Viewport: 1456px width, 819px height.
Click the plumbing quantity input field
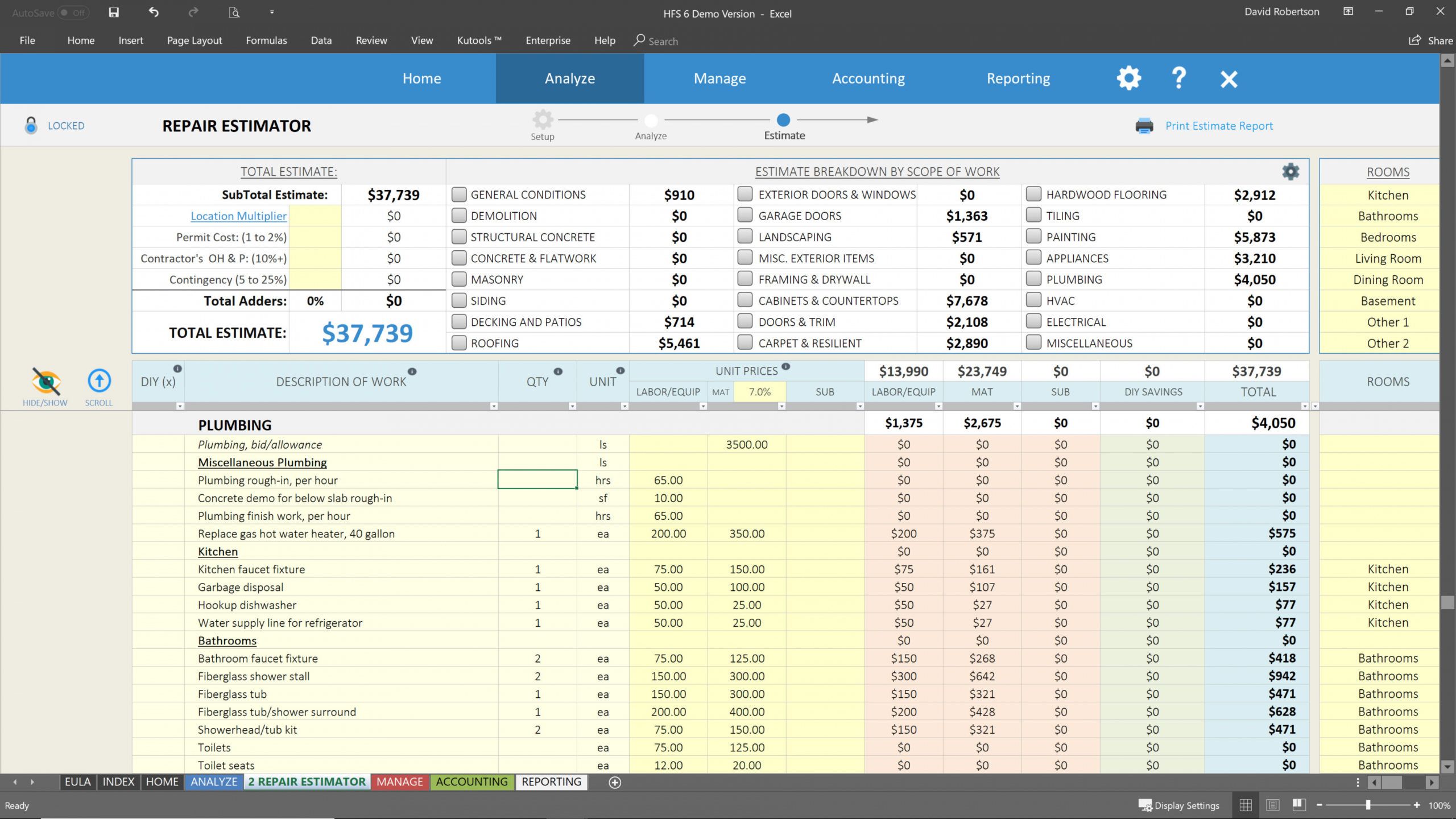[x=537, y=480]
